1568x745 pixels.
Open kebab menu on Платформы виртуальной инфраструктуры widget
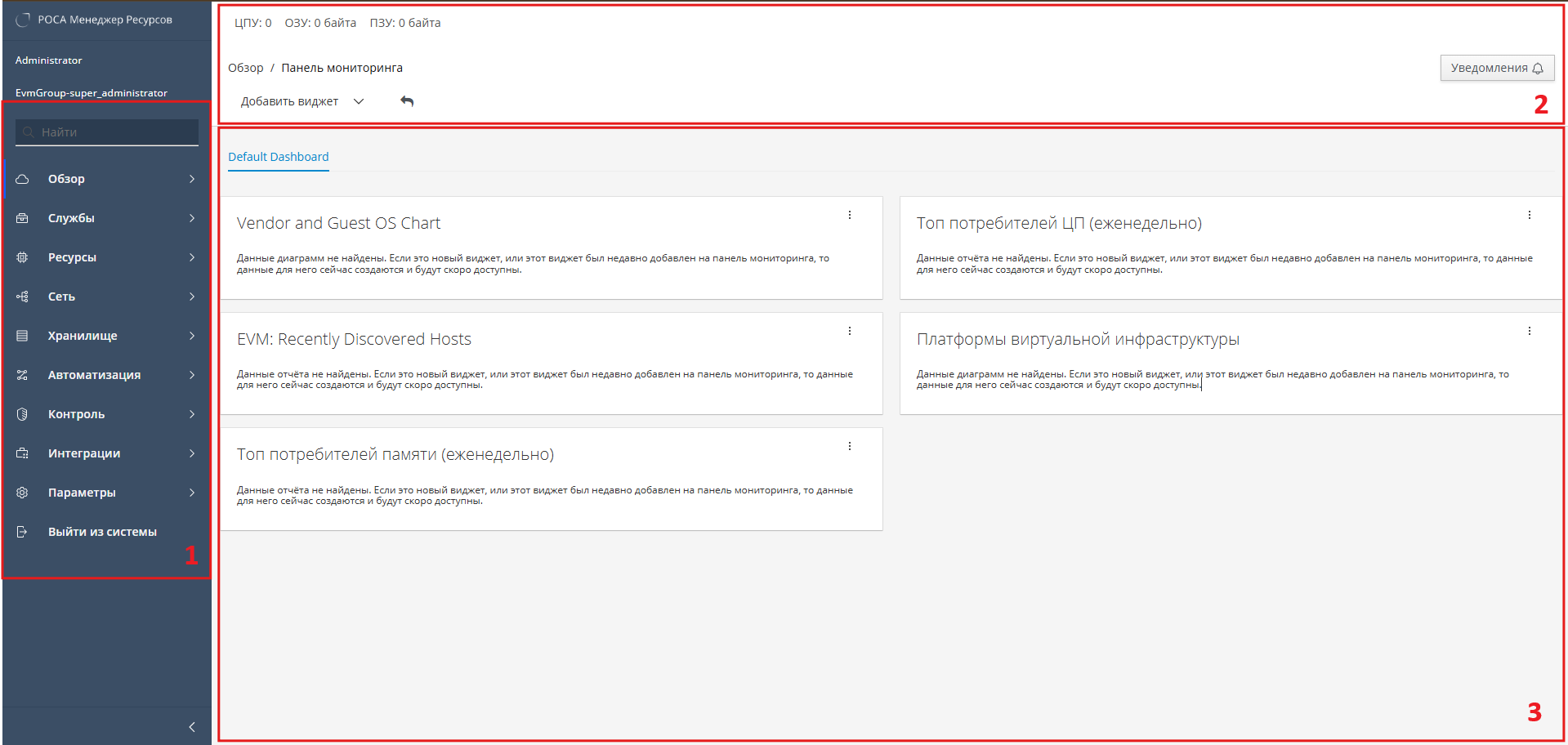[x=1529, y=331]
